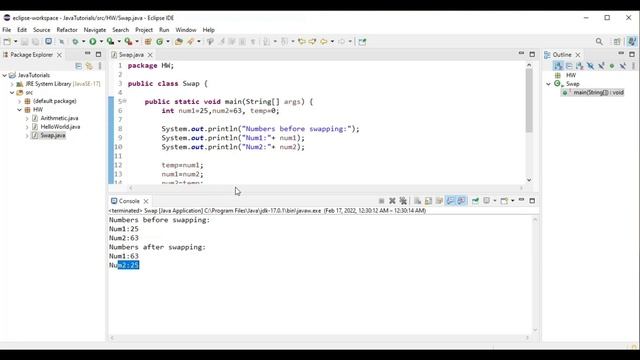Click the green Run button in toolbar
The width and height of the screenshot is (640, 360).
pos(93,42)
